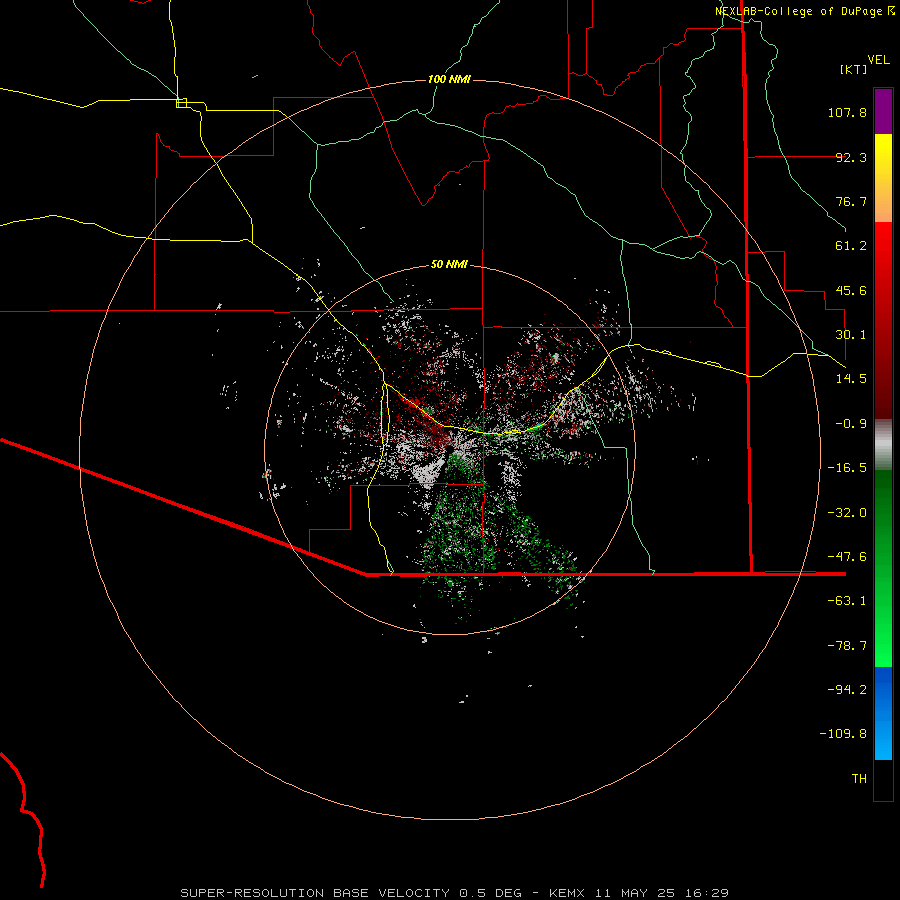Image resolution: width=900 pixels, height=900 pixels.
Task: Click the -109.8 velocity scale value
Action: 843,734
